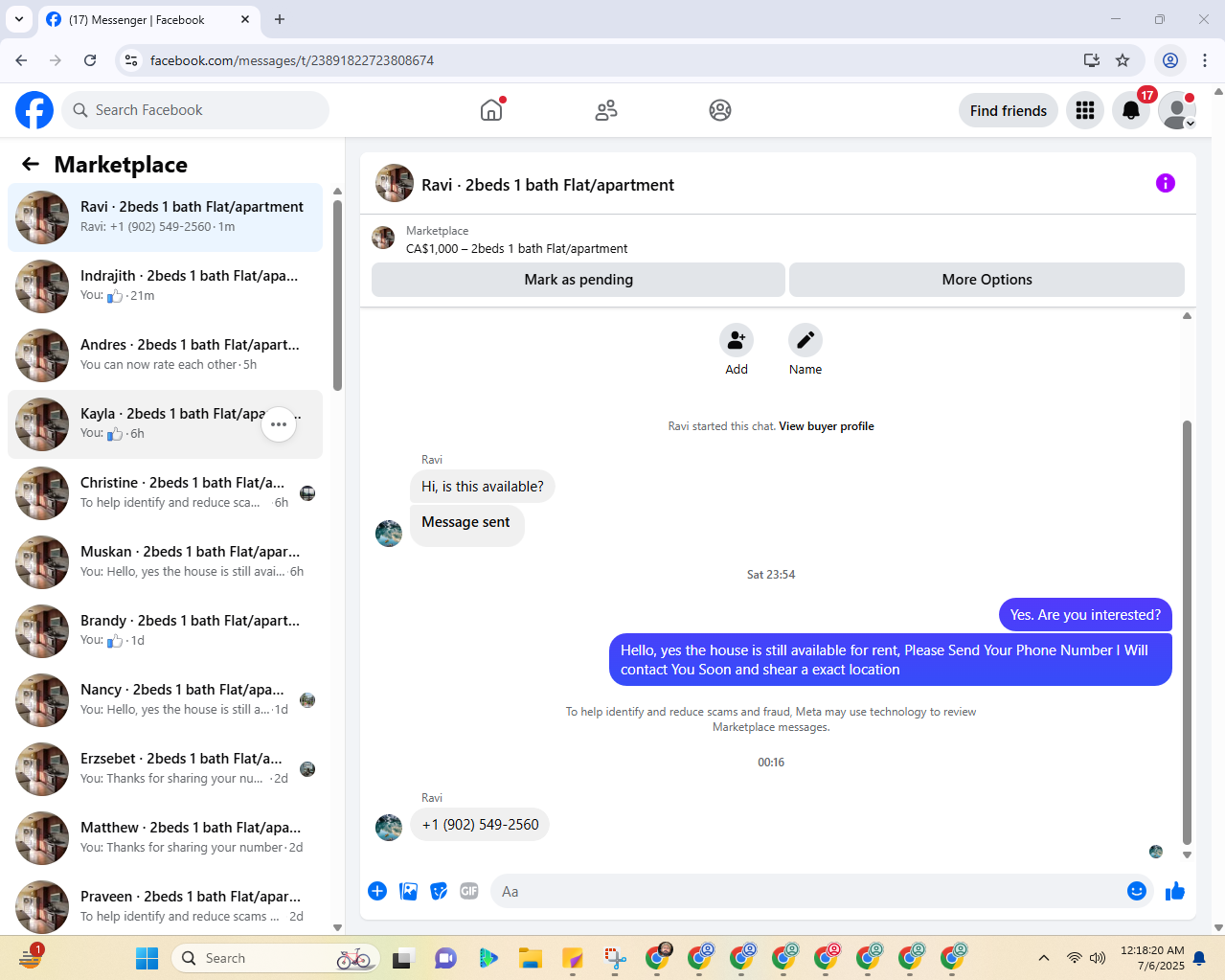Send a thumbs-up like
The image size is (1225, 980).
click(x=1175, y=891)
